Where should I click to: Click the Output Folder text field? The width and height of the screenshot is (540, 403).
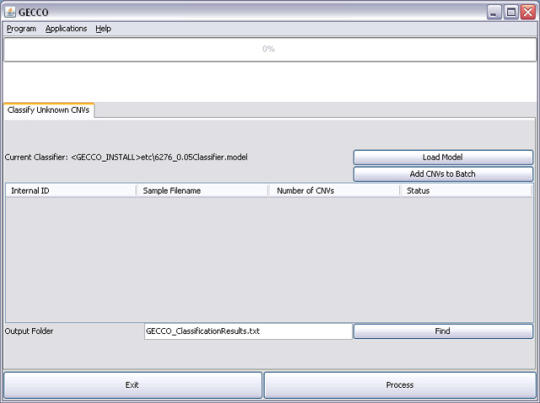248,331
